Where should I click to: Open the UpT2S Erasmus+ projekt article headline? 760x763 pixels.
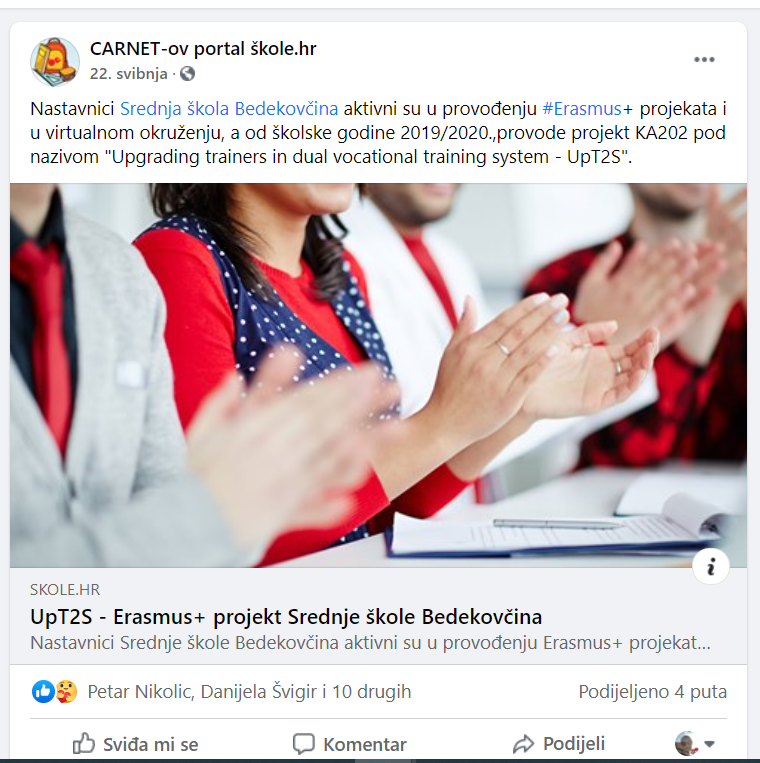pos(286,617)
